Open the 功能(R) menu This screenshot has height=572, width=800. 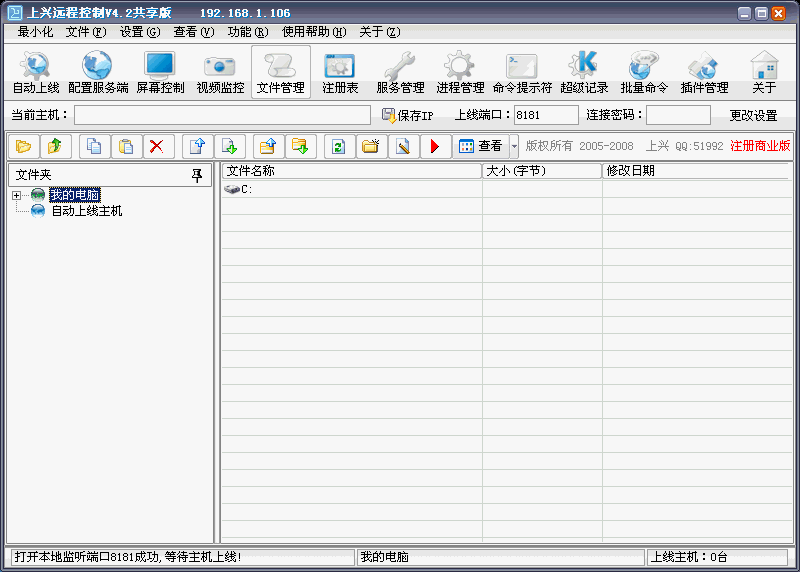pyautogui.click(x=247, y=32)
